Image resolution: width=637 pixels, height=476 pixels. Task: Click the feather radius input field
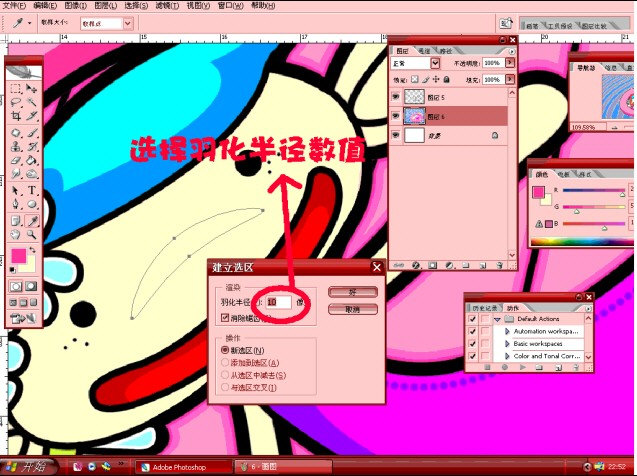[279, 302]
